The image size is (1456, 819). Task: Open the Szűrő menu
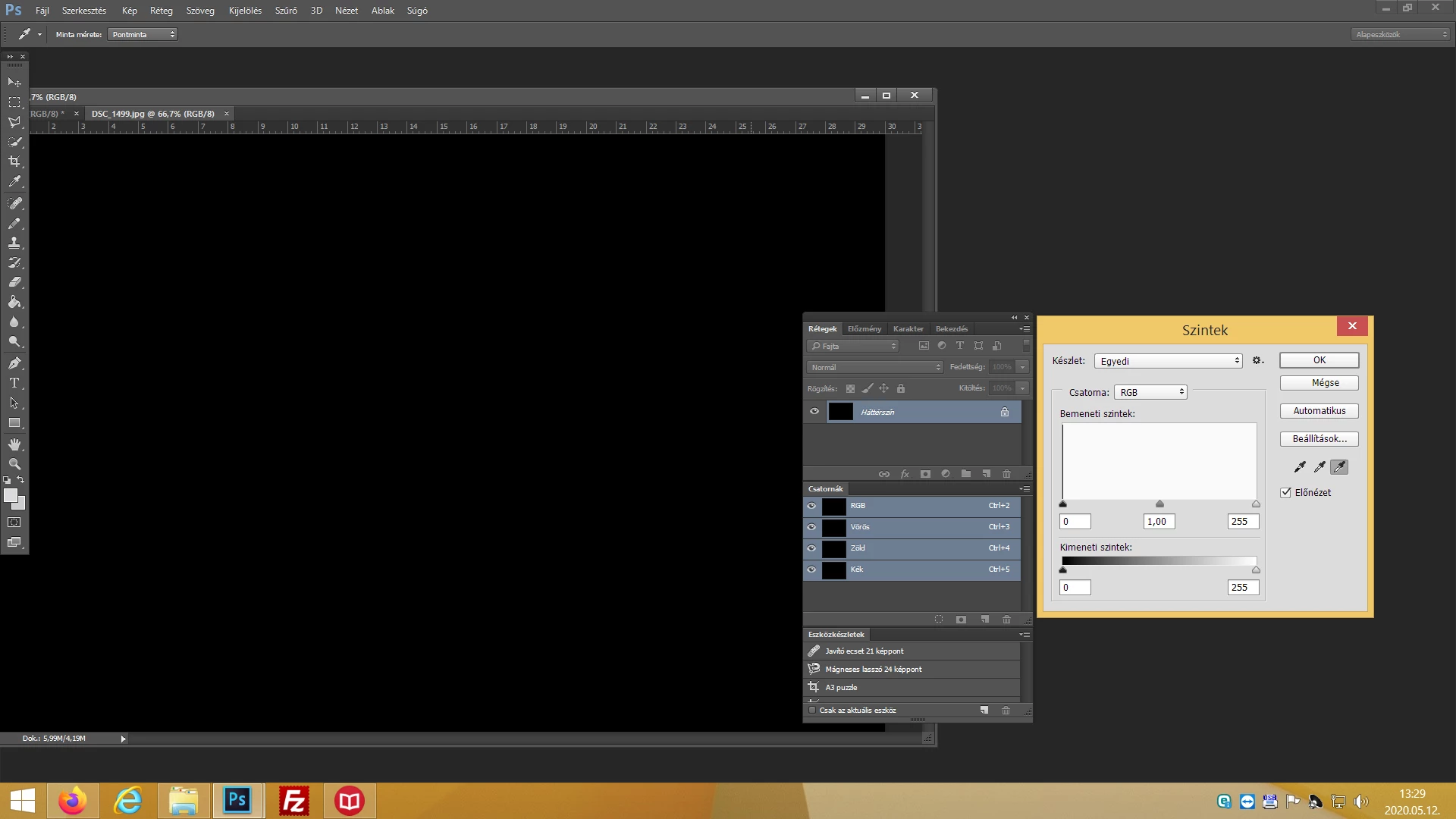click(286, 11)
